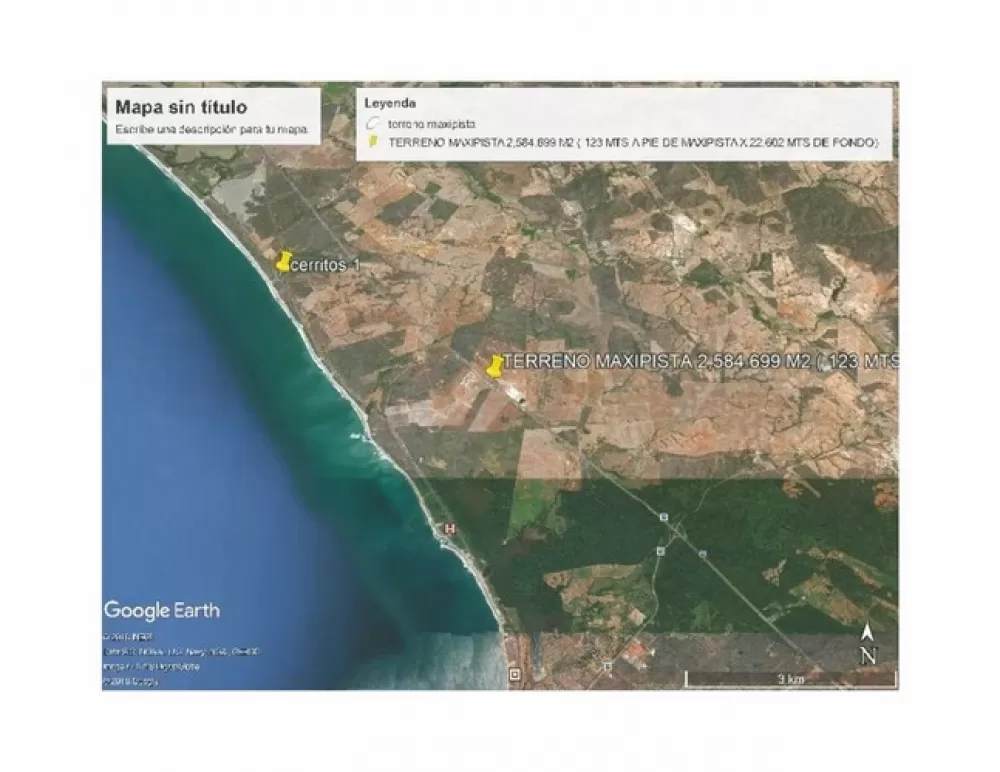Click the Google Earth logo
This screenshot has height=772, width=1000.
point(162,610)
